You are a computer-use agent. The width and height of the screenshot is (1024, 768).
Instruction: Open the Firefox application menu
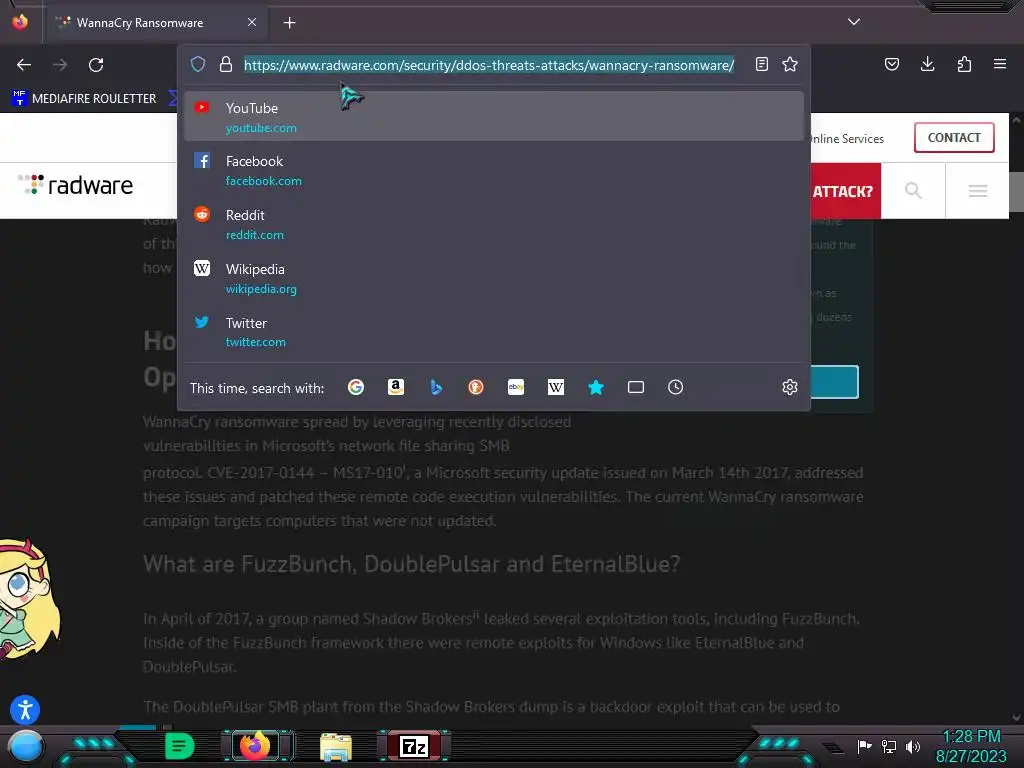pyautogui.click(x=1000, y=64)
